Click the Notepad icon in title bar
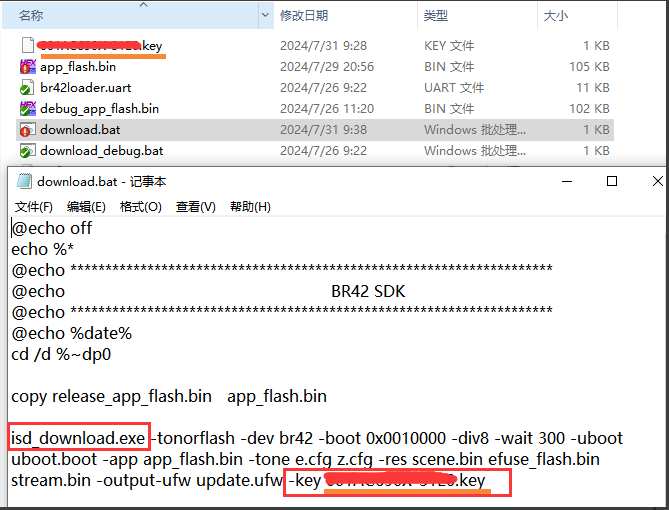The image size is (669, 510). click(24, 181)
